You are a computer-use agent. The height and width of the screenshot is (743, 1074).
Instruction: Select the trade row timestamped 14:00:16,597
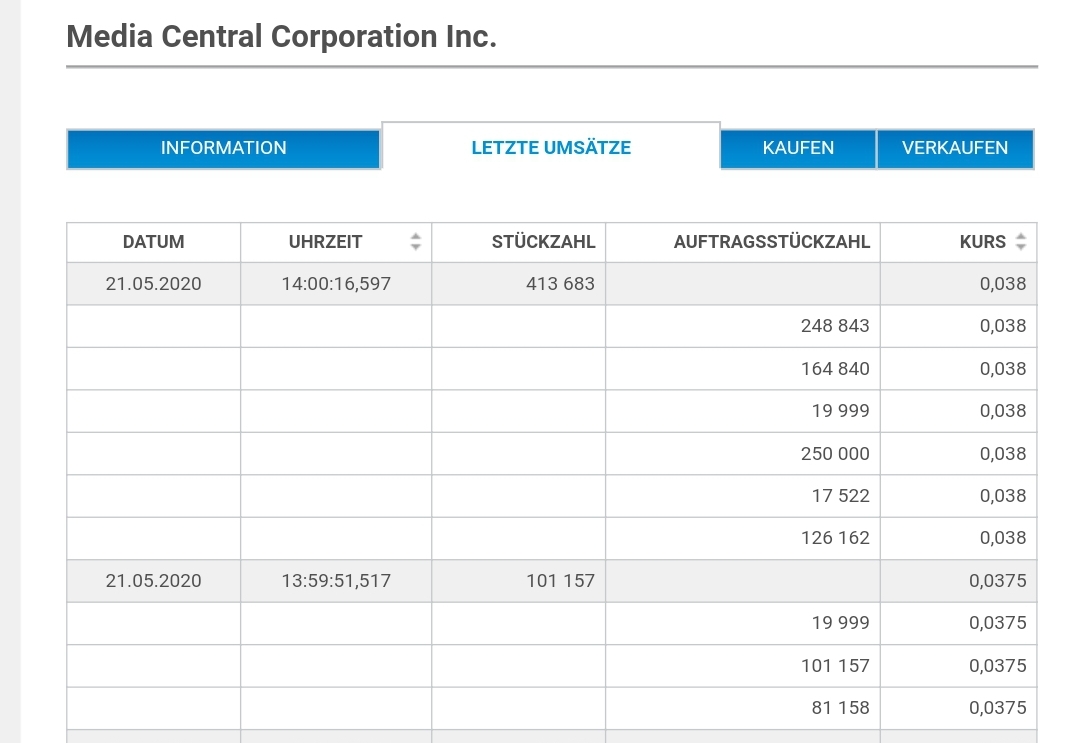tap(336, 283)
